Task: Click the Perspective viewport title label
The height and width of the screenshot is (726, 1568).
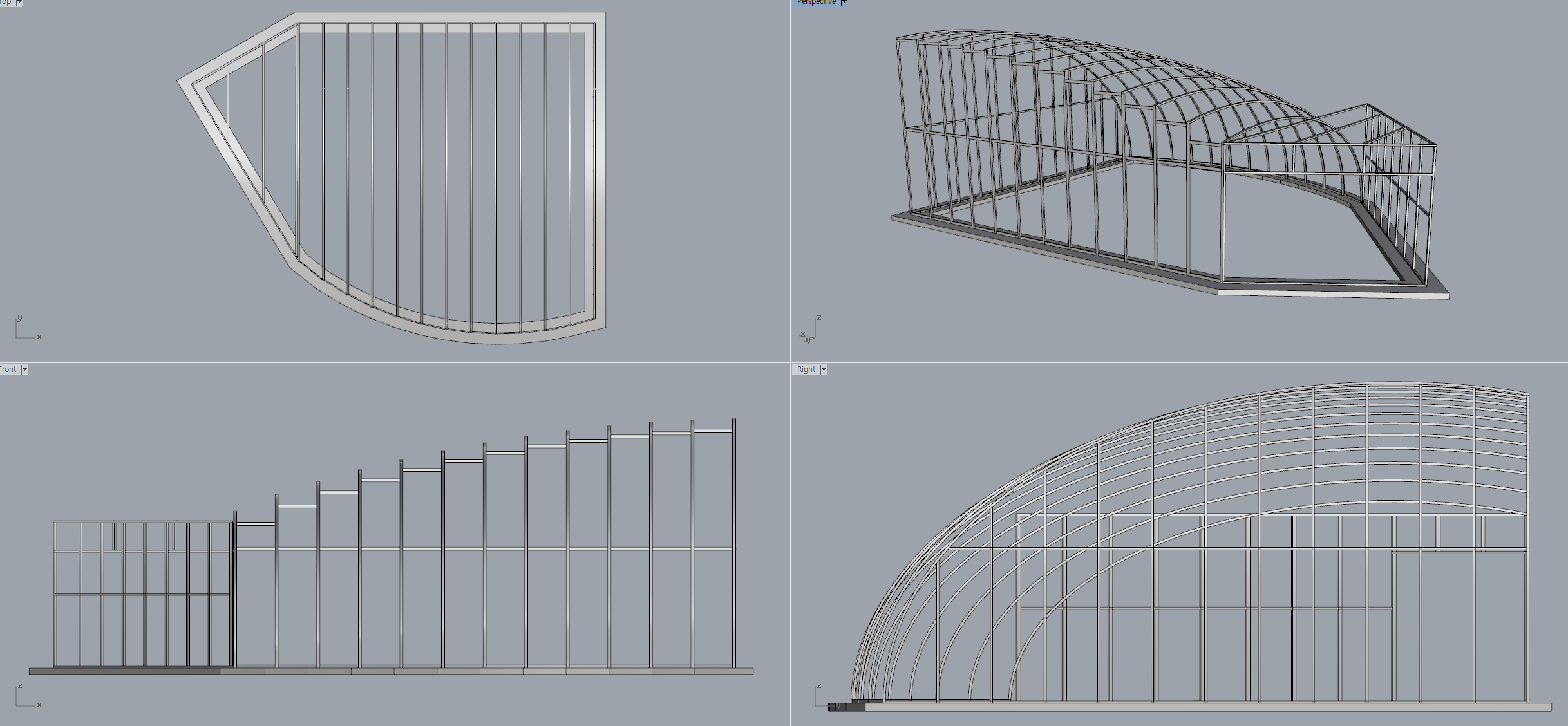Action: click(815, 3)
